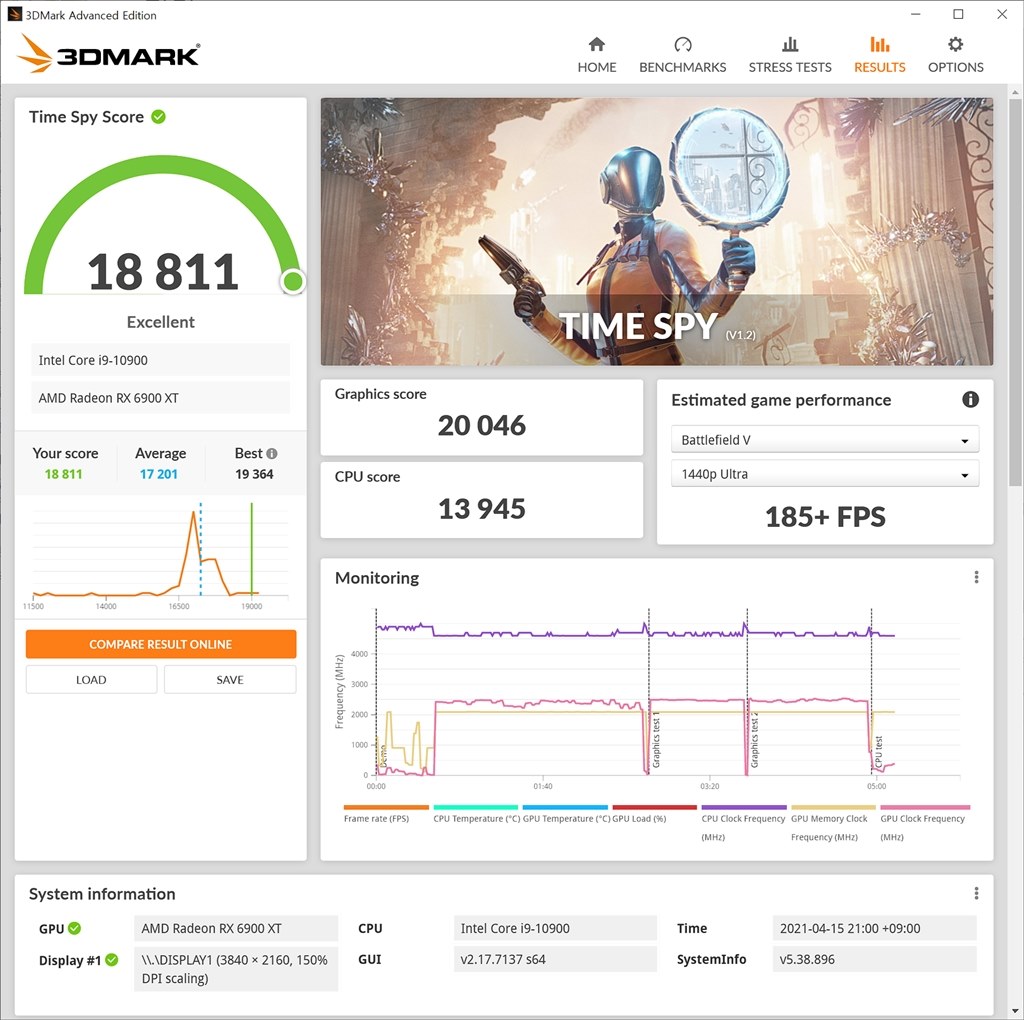Click the Display #1 DISPLAY1 resolution field
This screenshot has width=1024, height=1020.
pyautogui.click(x=236, y=969)
